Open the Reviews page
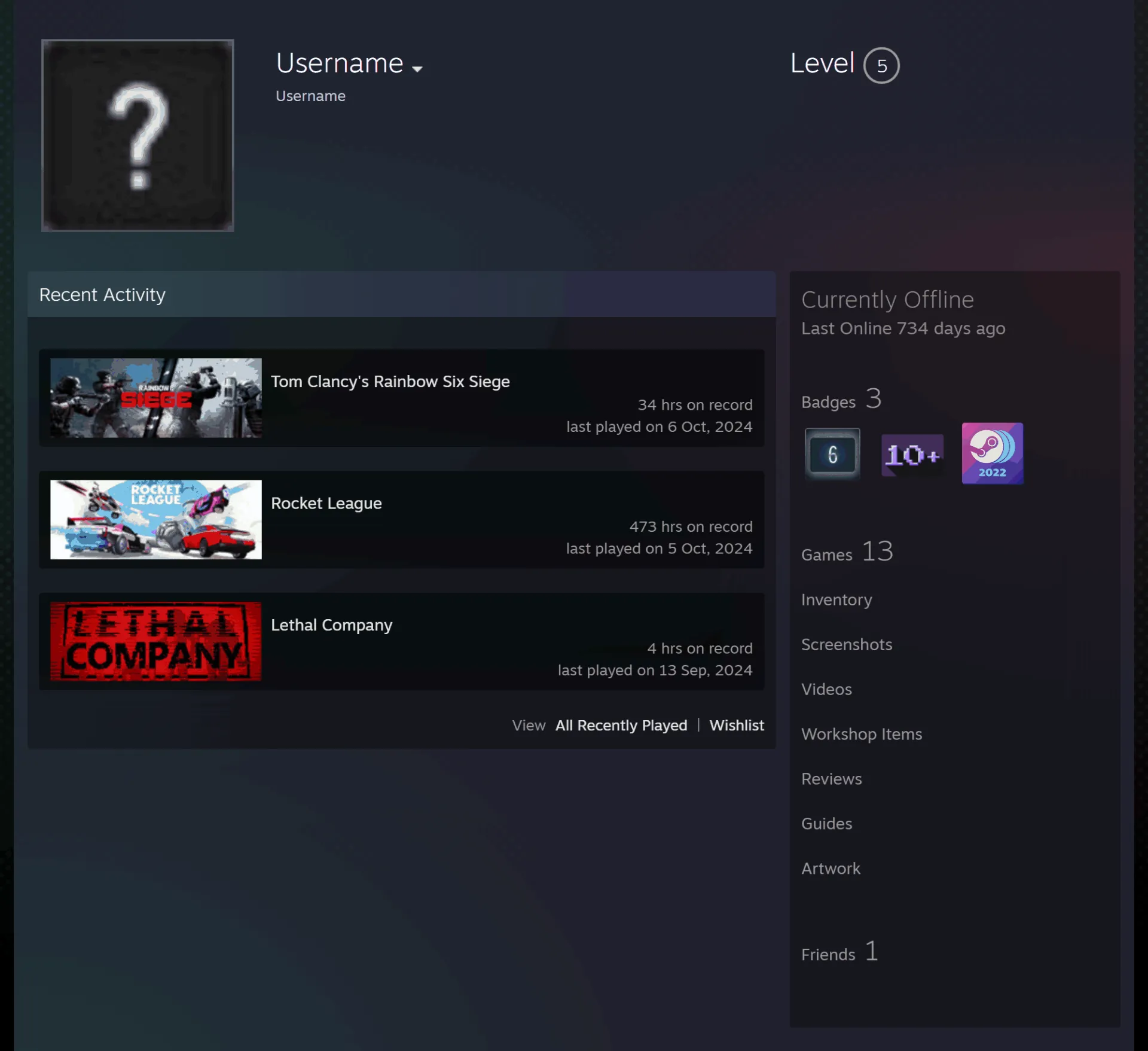This screenshot has height=1051, width=1148. (x=832, y=779)
